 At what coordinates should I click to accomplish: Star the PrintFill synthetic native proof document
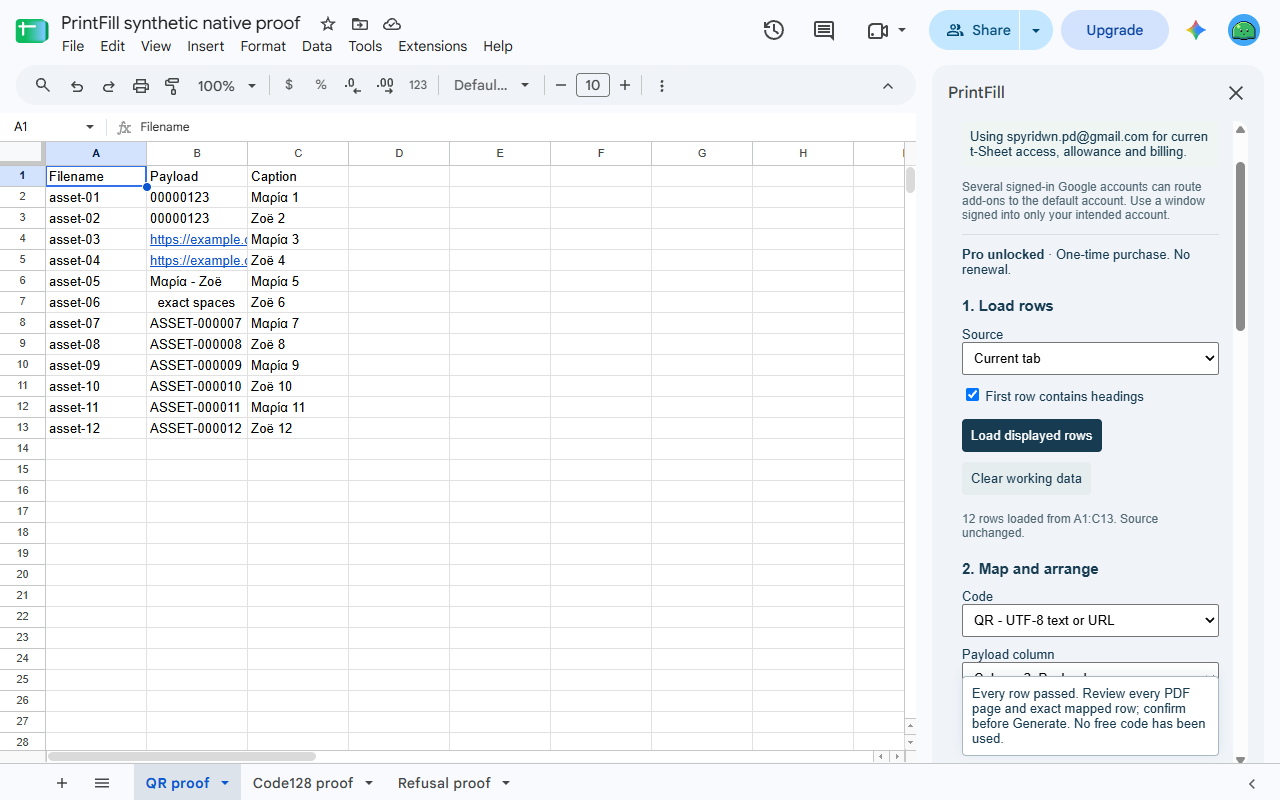328,24
